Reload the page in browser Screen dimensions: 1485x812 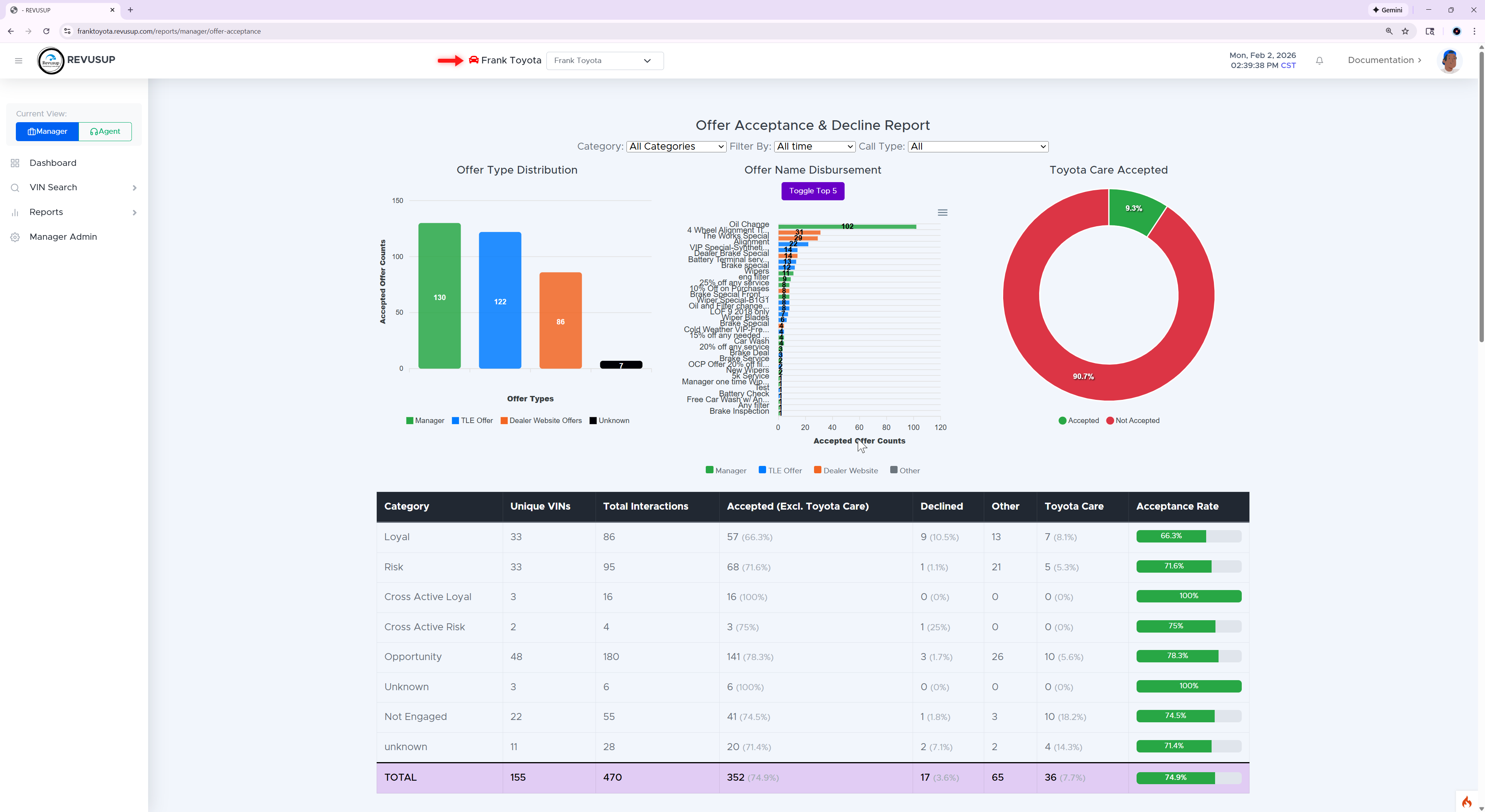click(46, 31)
